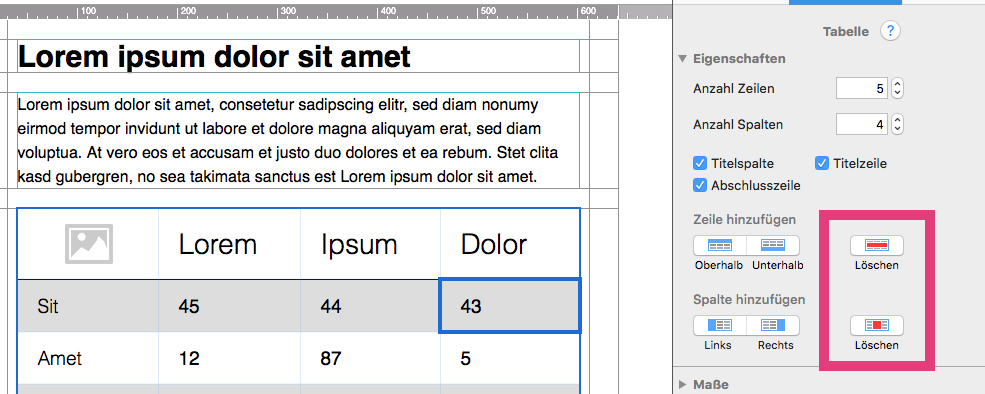Expand the Maße section

coord(683,385)
